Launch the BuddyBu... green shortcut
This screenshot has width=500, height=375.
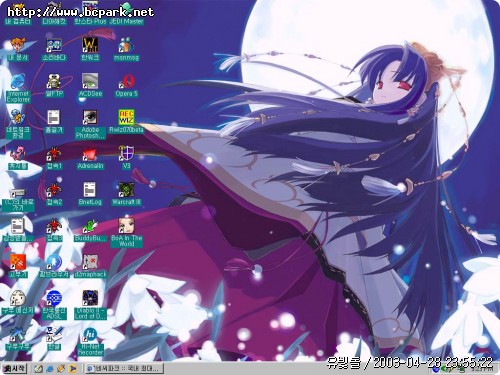pyautogui.click(x=90, y=230)
